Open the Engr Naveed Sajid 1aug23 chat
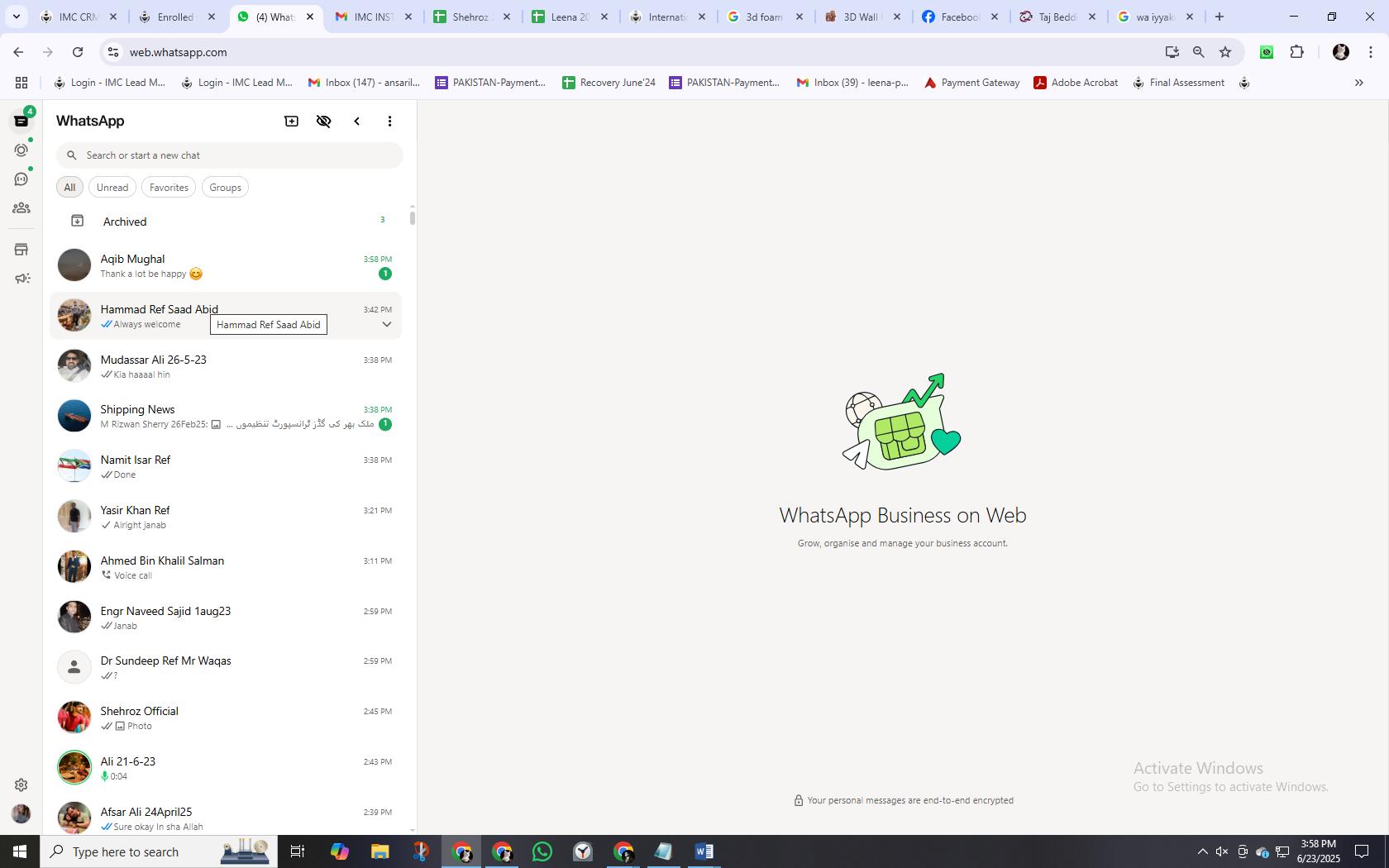 pyautogui.click(x=226, y=618)
